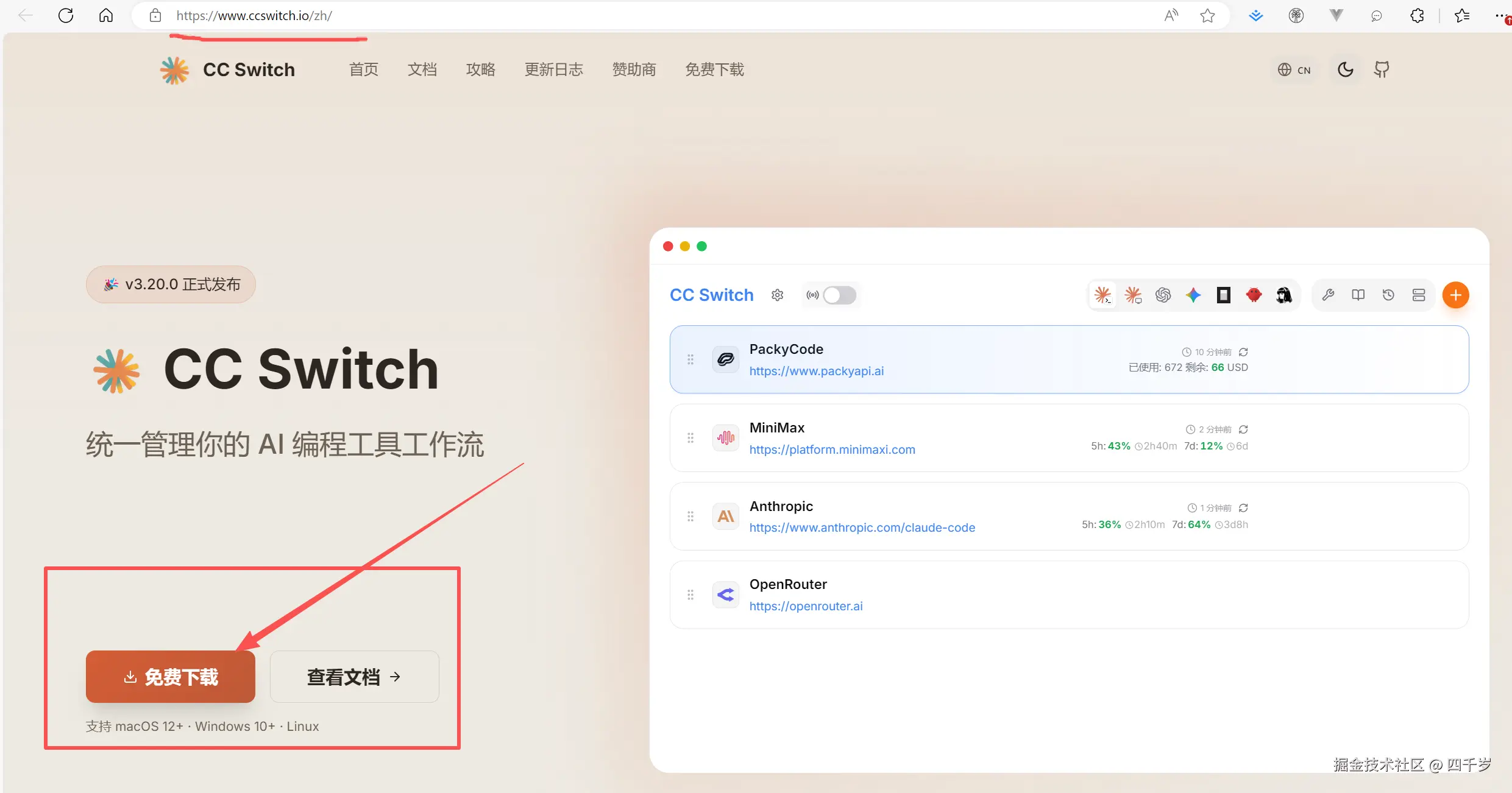Open CC Switch settings gear

coord(777,295)
